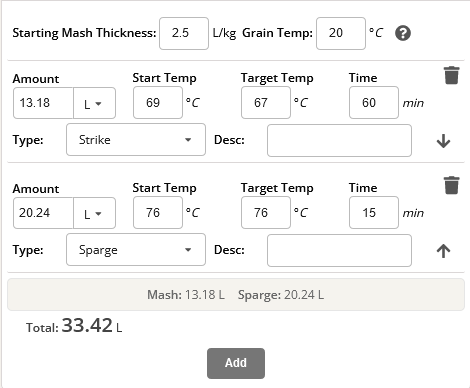Move Sparge step up with arrow
Viewport: 470px width, 388px height.
[443, 251]
